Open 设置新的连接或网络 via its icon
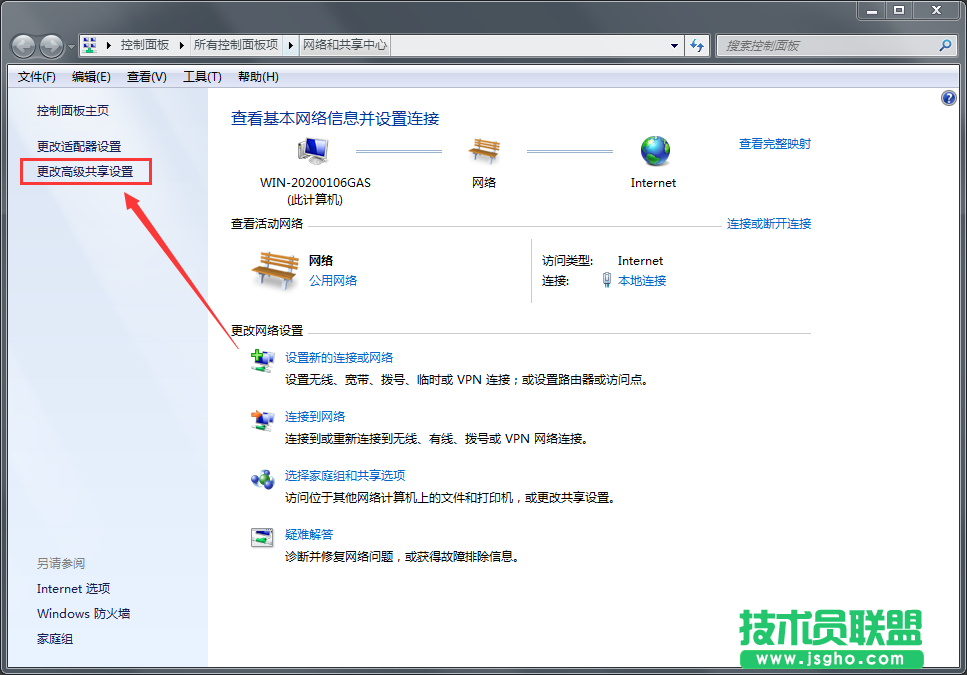Screen dimensions: 967x675 click(x=261, y=360)
